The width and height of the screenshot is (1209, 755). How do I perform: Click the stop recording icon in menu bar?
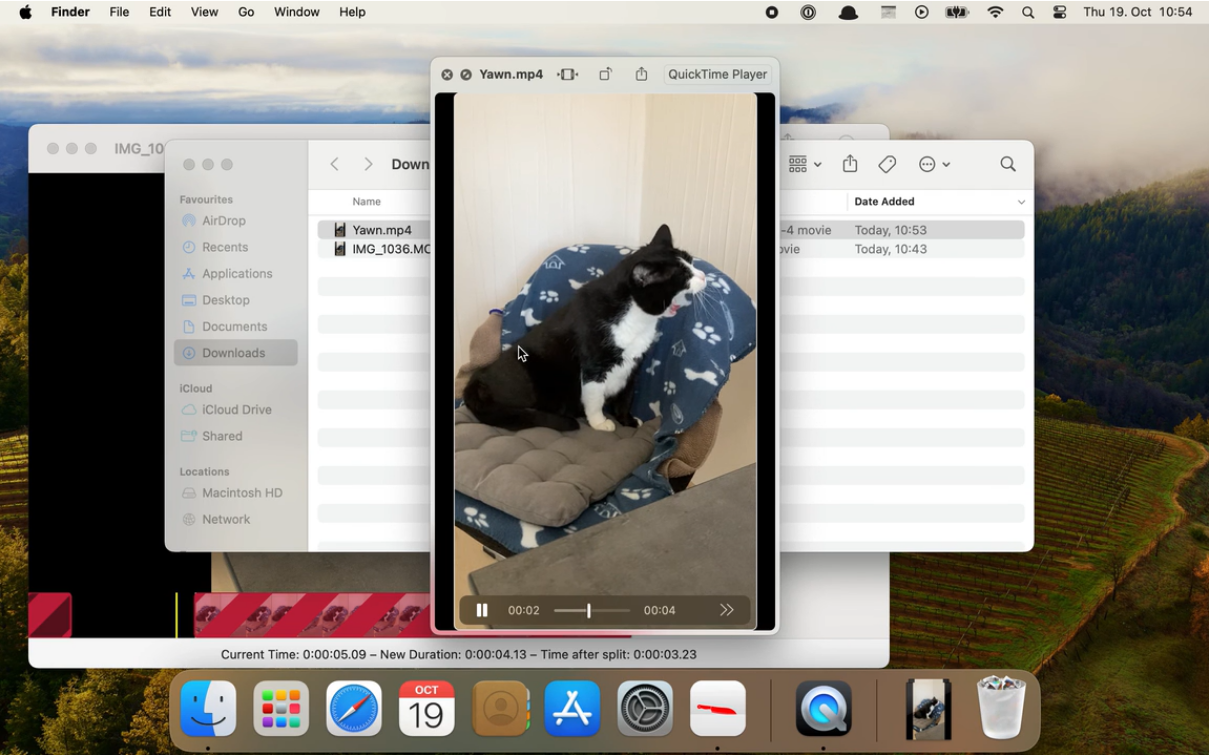point(772,12)
